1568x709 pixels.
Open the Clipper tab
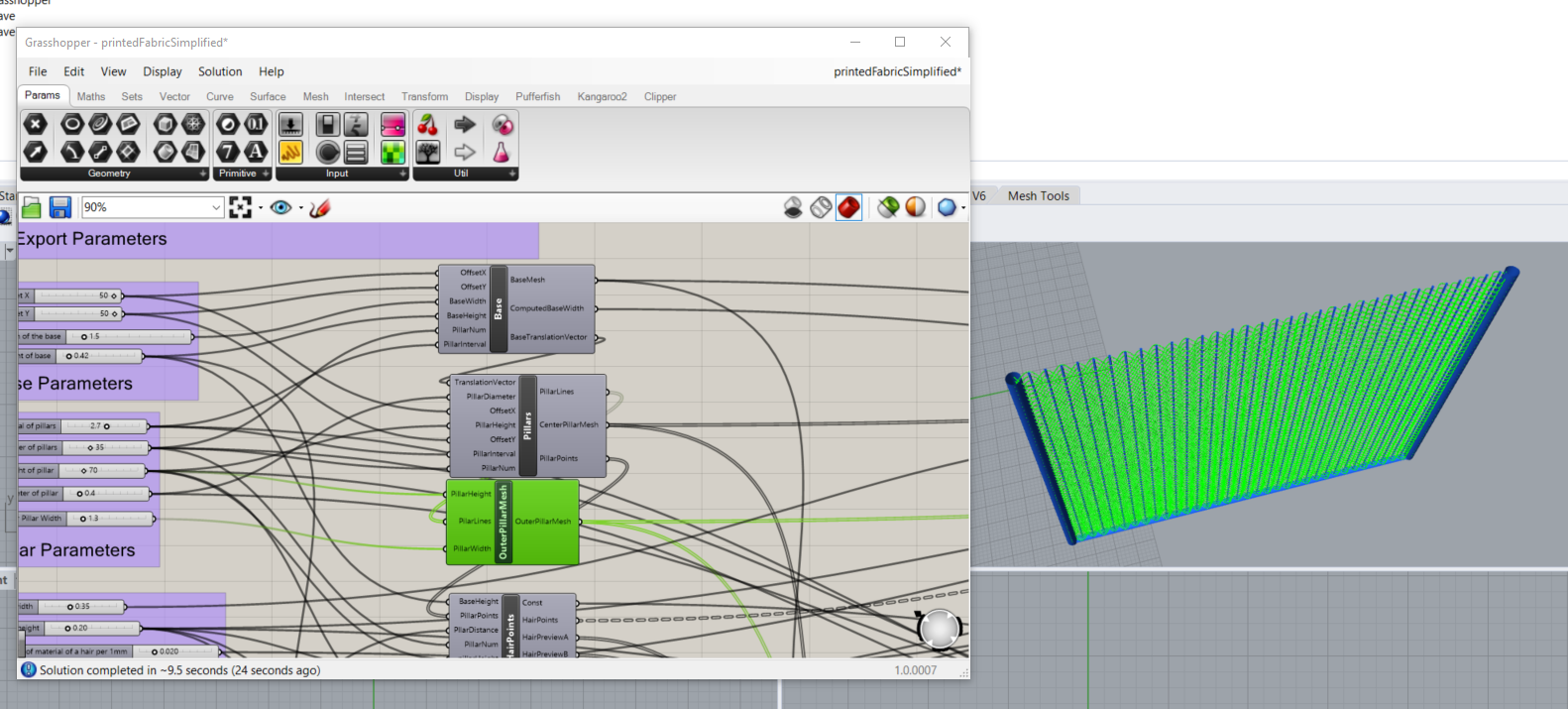point(660,96)
